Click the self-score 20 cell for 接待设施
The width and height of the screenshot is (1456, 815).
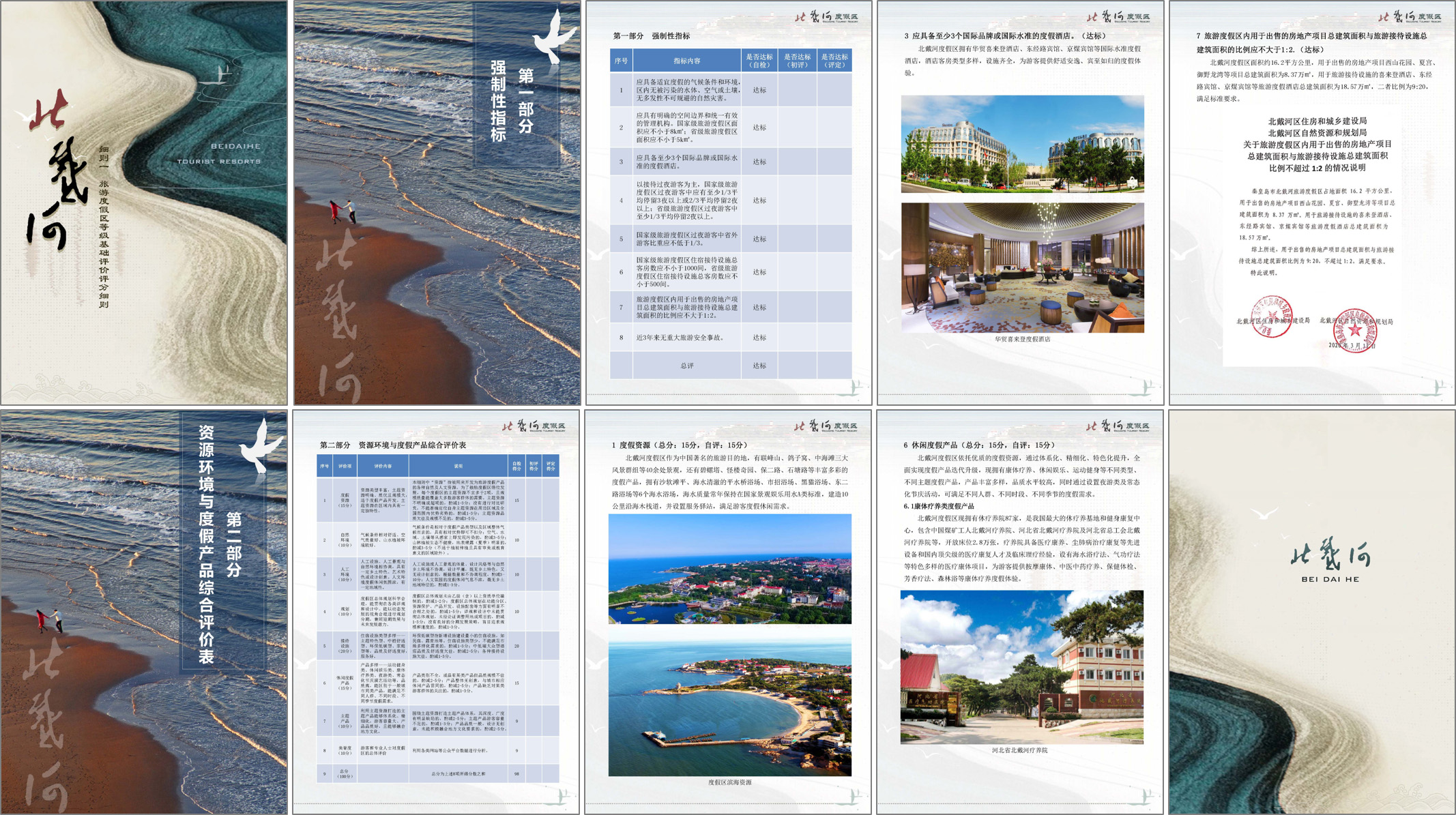[x=516, y=645]
